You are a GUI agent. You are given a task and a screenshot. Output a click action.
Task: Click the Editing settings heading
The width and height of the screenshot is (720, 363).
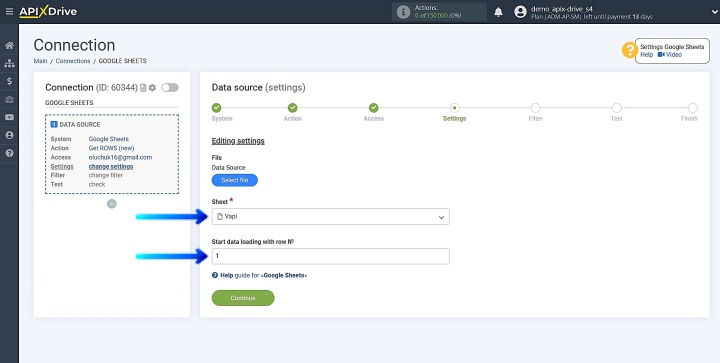[238, 141]
